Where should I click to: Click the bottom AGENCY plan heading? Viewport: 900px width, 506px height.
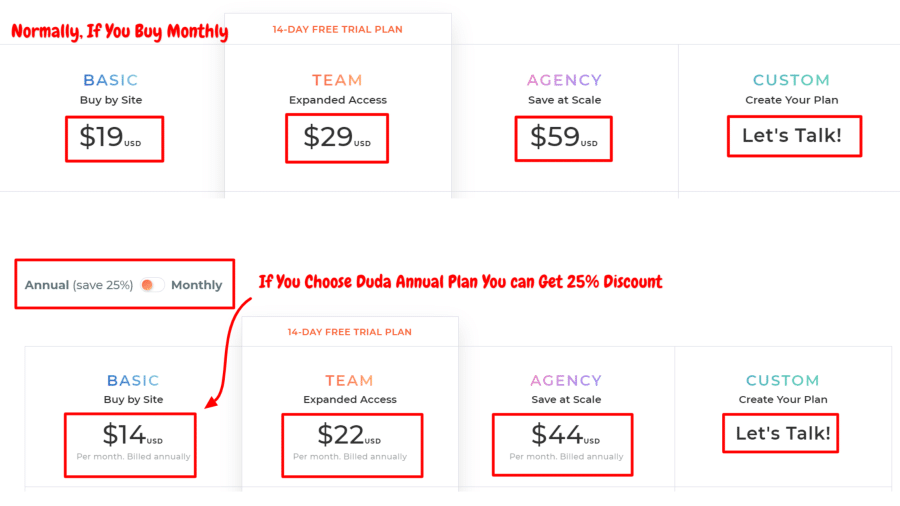(x=566, y=380)
